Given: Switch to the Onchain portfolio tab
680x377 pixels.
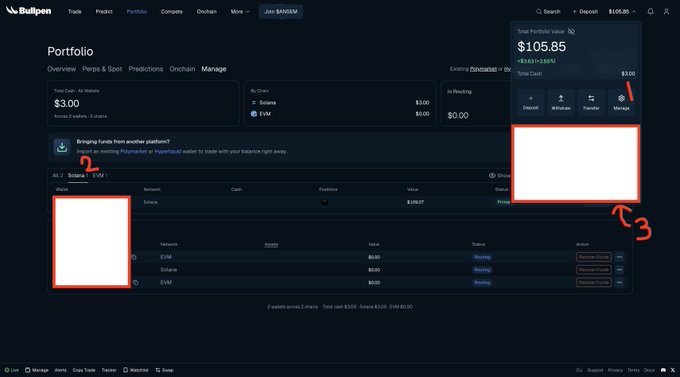Looking at the screenshot, I should [182, 69].
